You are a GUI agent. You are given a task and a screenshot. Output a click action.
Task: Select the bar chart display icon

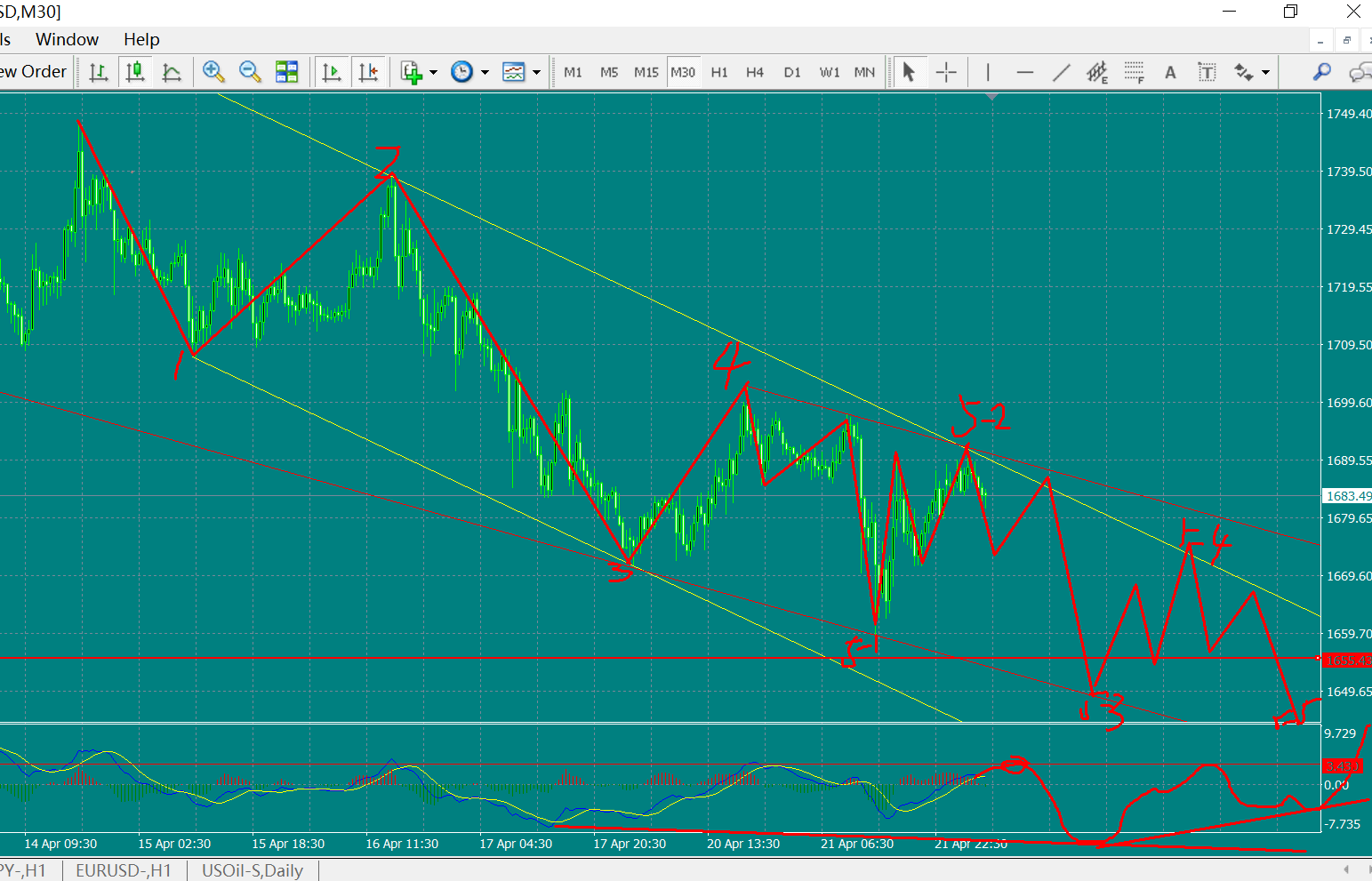(x=99, y=72)
